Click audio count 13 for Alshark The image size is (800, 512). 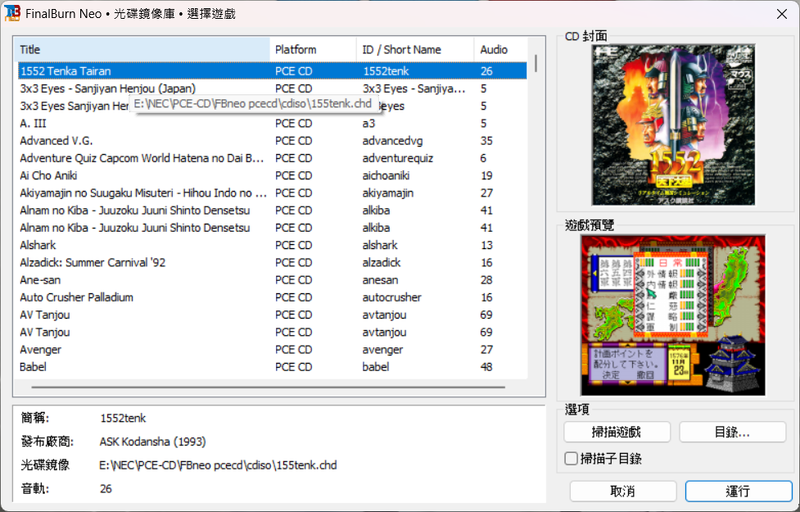point(486,245)
